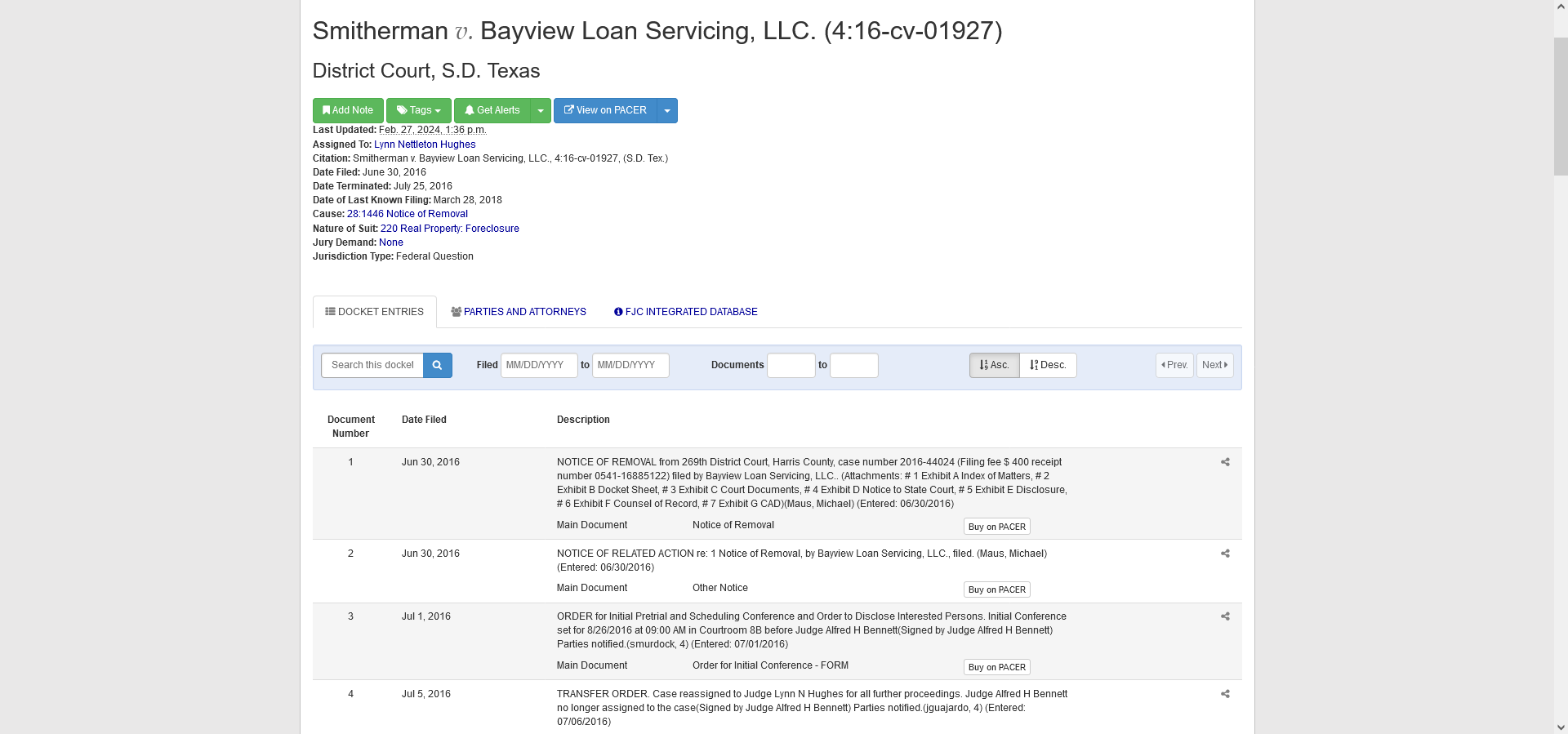Click the Filed end date field
This screenshot has height=734, width=1568.
click(630, 365)
